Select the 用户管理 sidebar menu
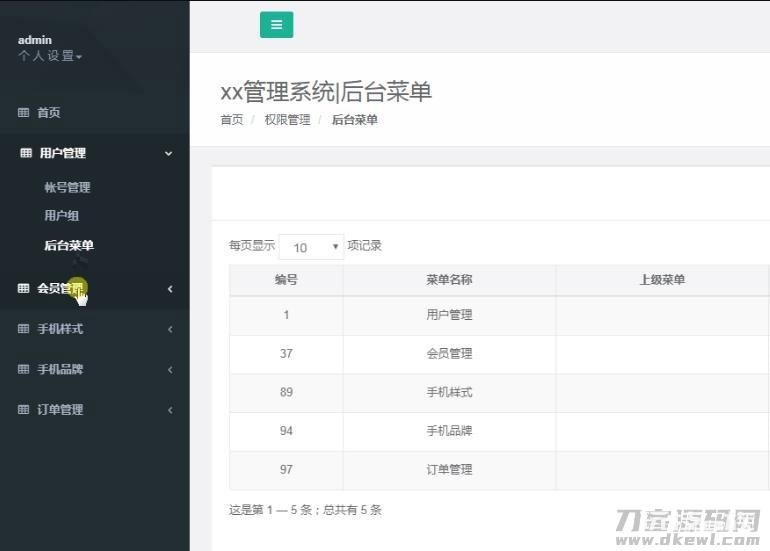The image size is (770, 551). tap(63, 153)
